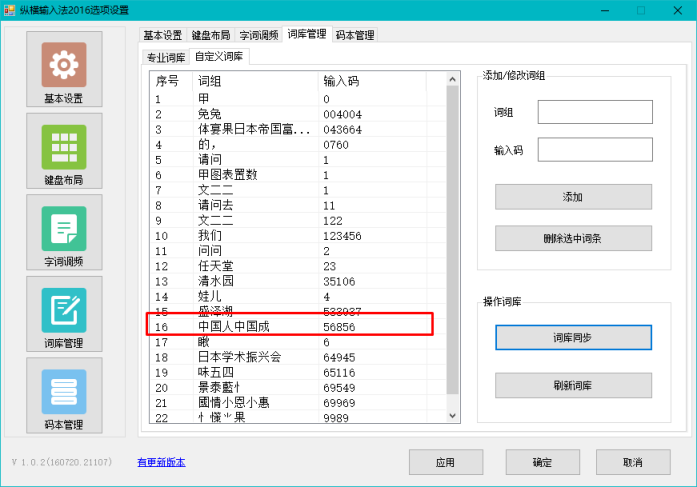Open the 码本管理 stack icon
Image resolution: width=697 pixels, height=487 pixels.
(64, 393)
